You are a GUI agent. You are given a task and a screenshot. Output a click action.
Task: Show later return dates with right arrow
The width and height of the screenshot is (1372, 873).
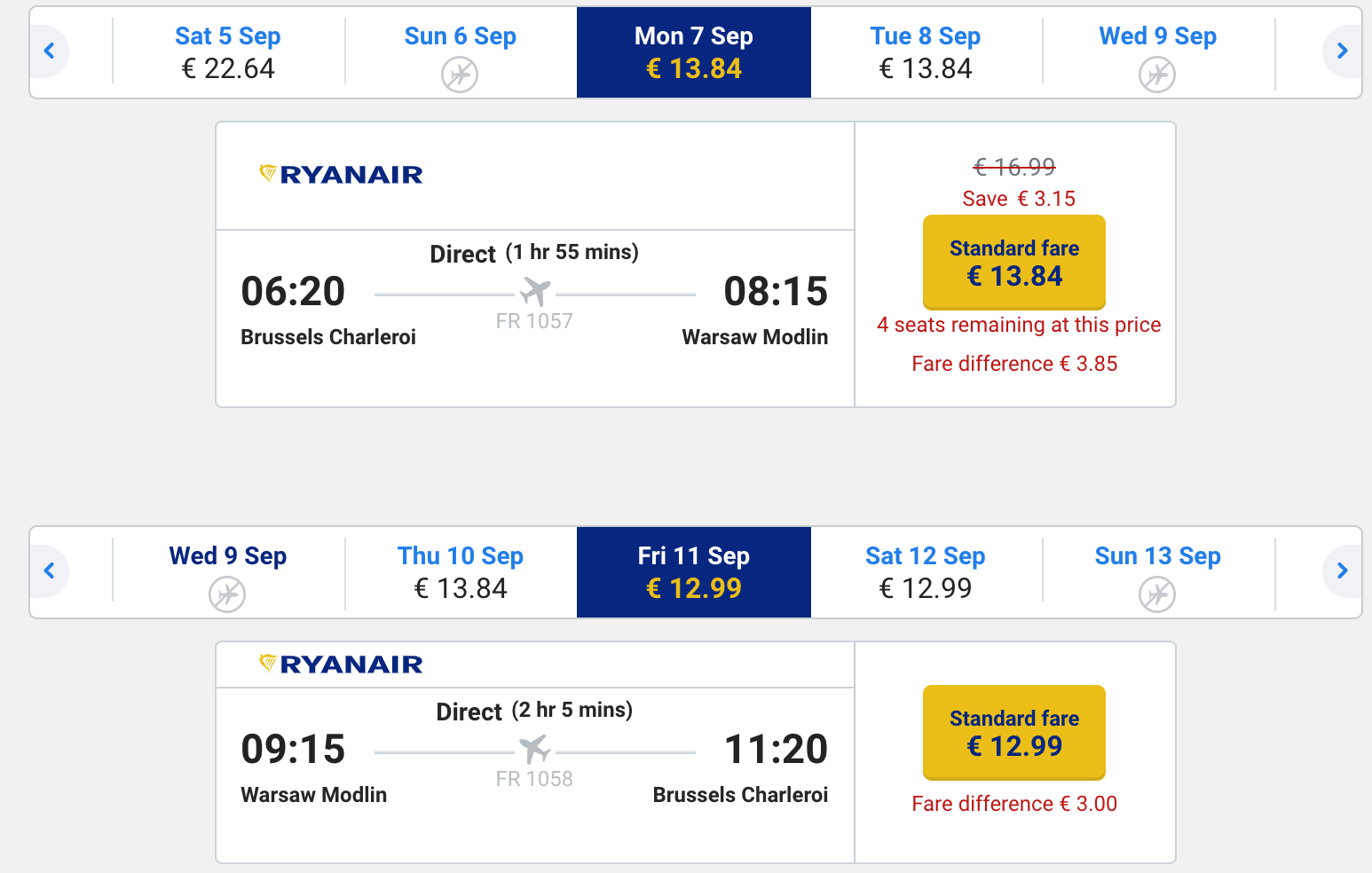(1341, 571)
